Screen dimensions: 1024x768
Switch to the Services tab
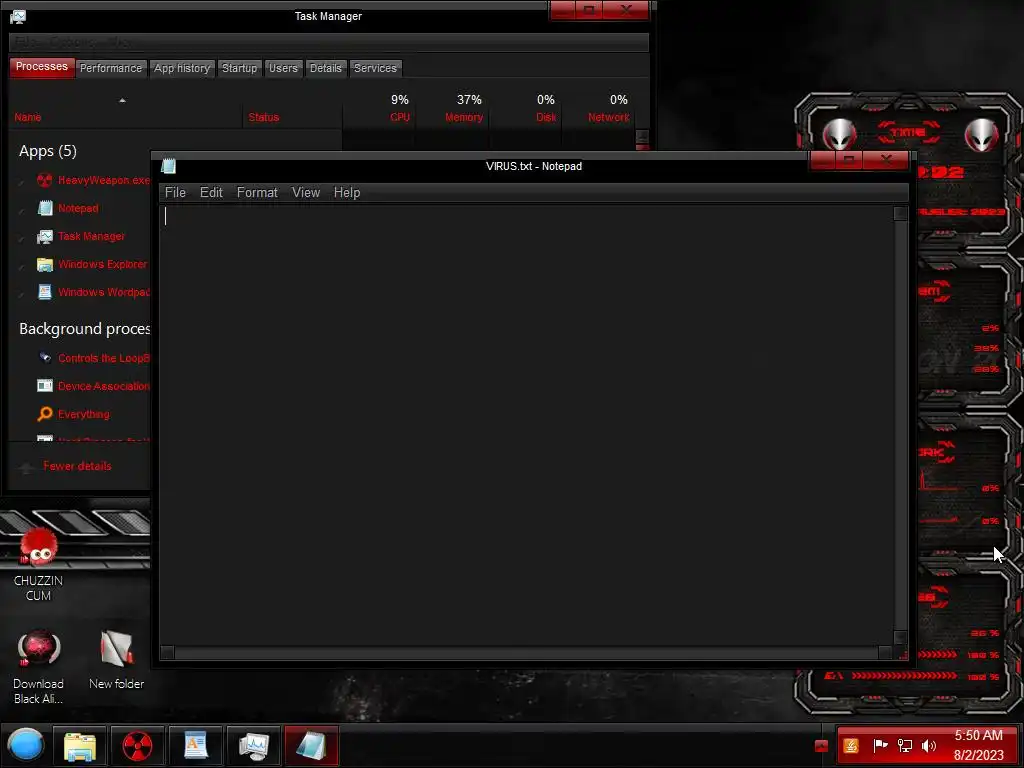coord(376,68)
